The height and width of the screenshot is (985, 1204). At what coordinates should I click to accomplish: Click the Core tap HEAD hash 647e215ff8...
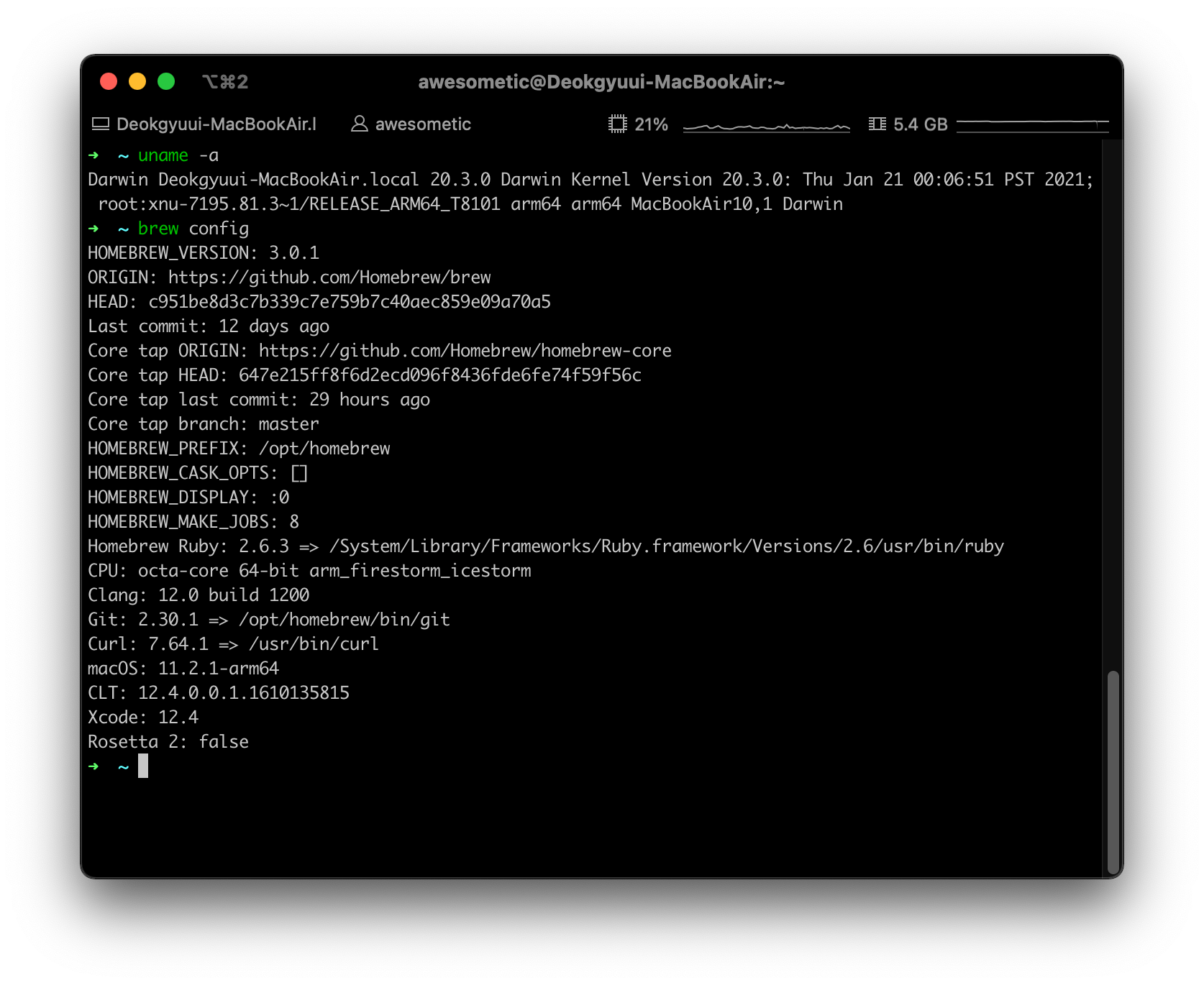(x=440, y=375)
